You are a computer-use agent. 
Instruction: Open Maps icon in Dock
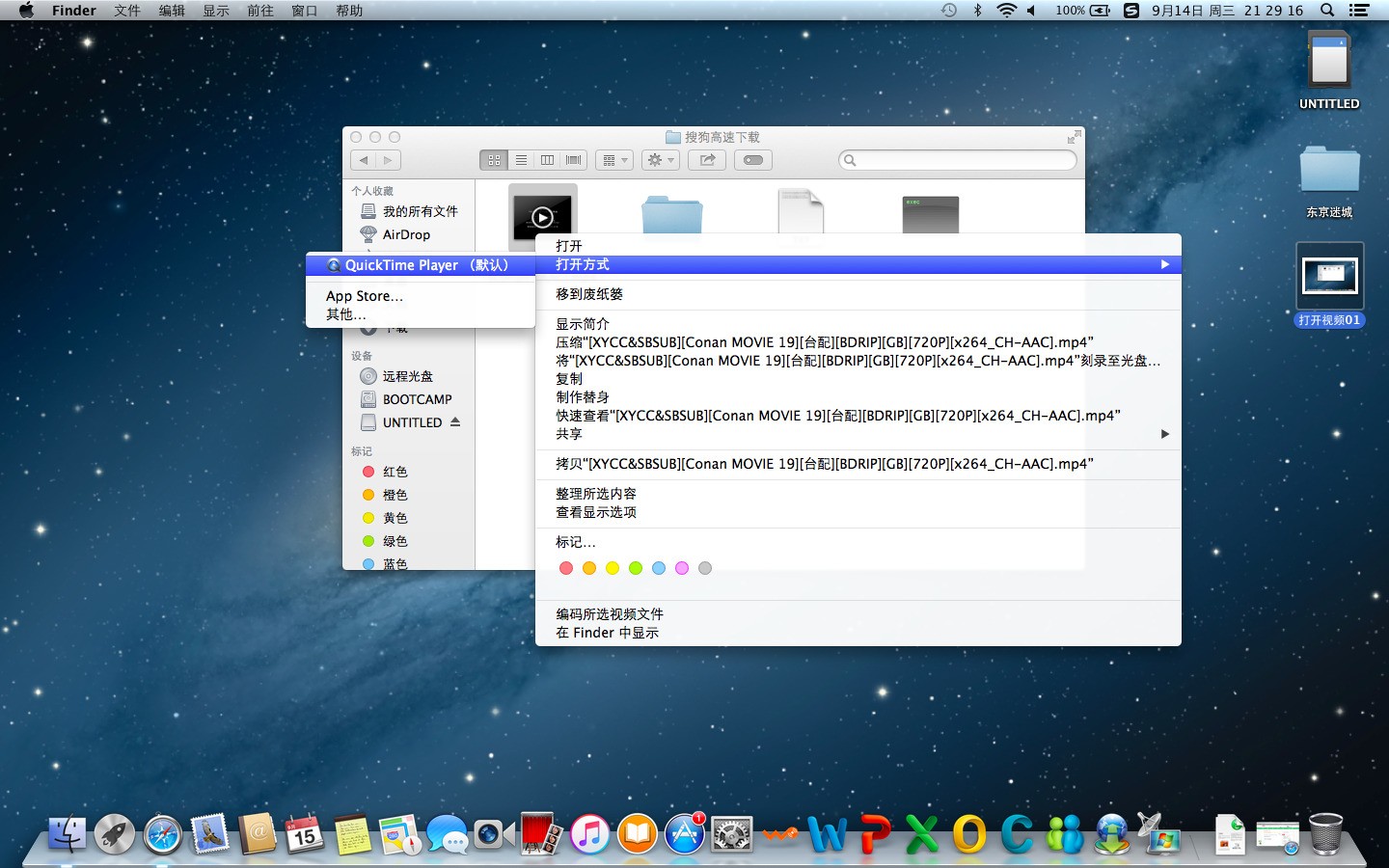pyautogui.click(x=400, y=834)
